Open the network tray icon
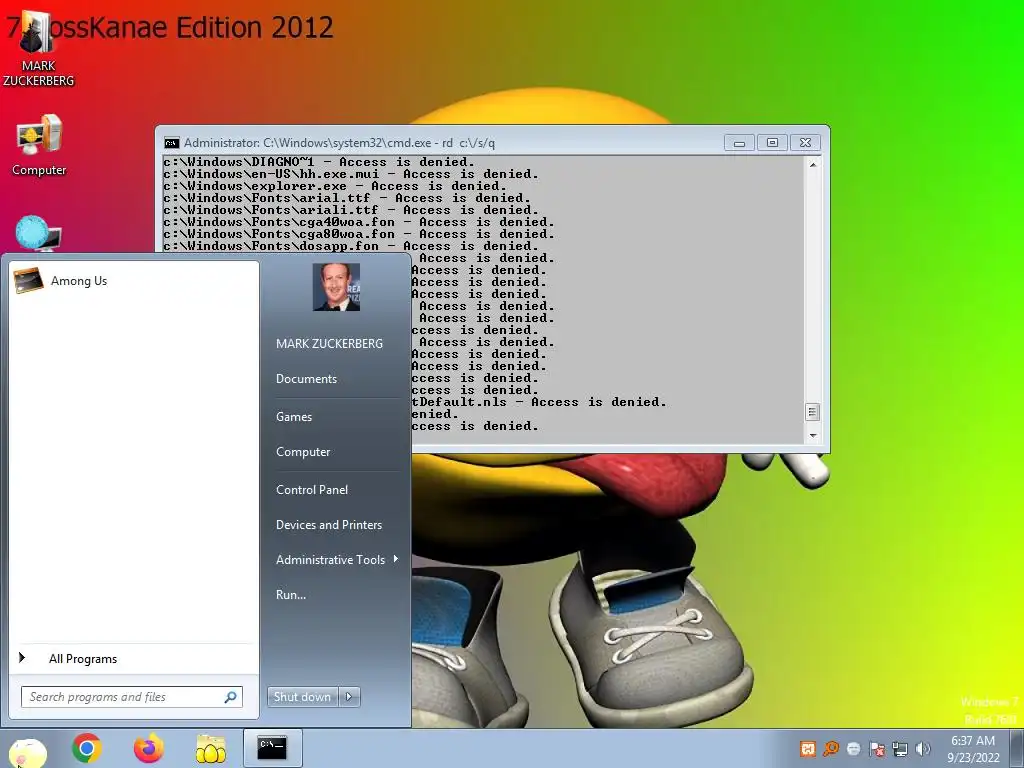This screenshot has width=1024, height=768. [900, 749]
